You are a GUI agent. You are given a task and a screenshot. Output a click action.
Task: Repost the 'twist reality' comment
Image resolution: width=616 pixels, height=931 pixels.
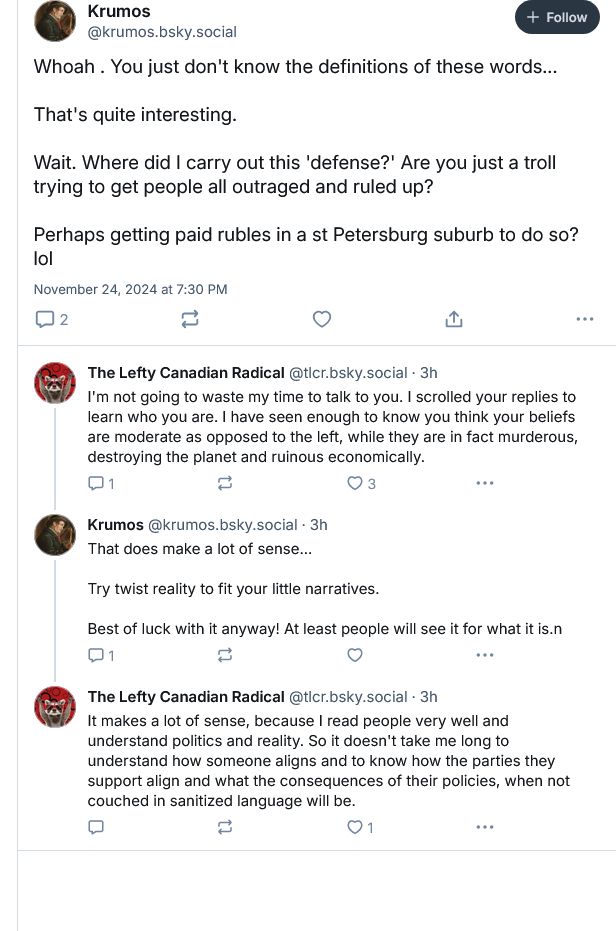point(225,656)
